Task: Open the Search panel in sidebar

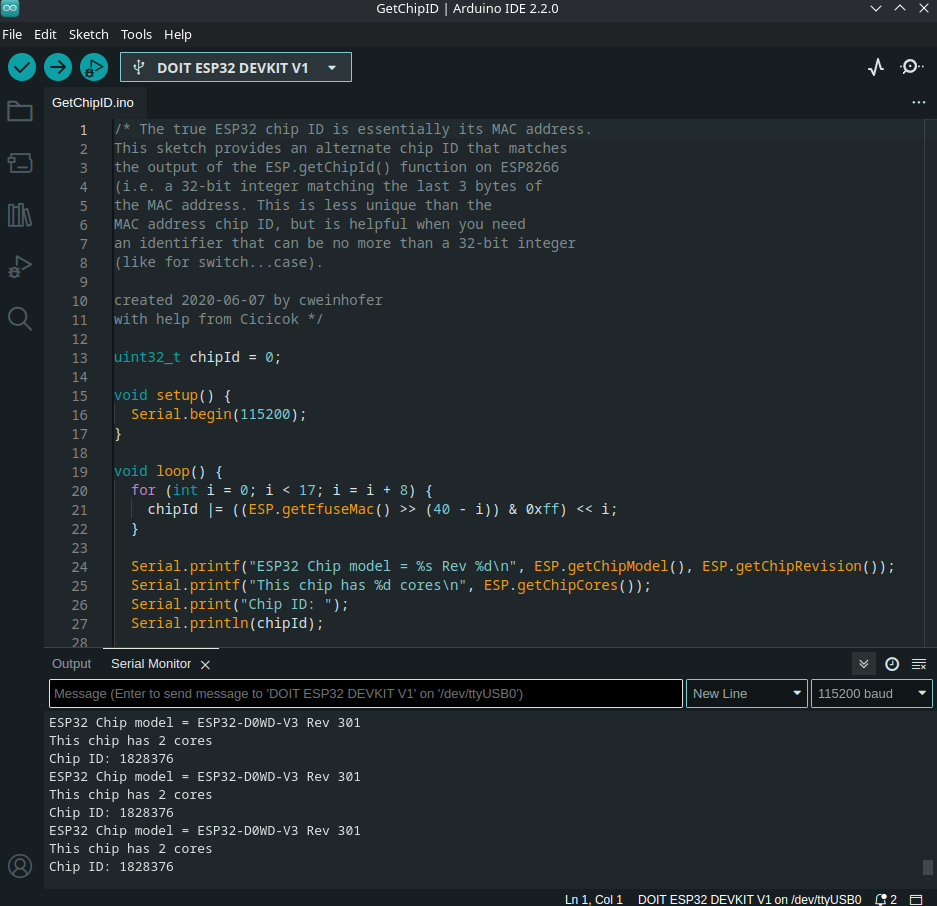Action: pos(20,319)
